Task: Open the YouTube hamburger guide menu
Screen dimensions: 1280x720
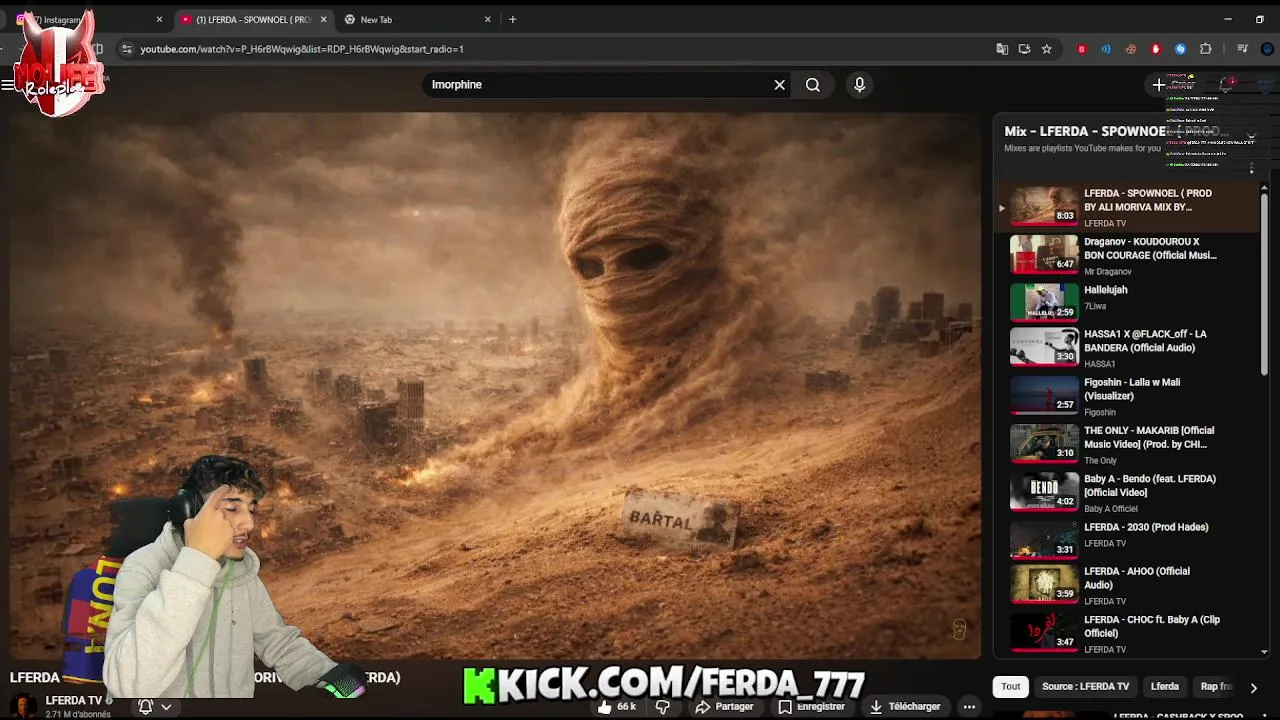Action: tap(8, 85)
